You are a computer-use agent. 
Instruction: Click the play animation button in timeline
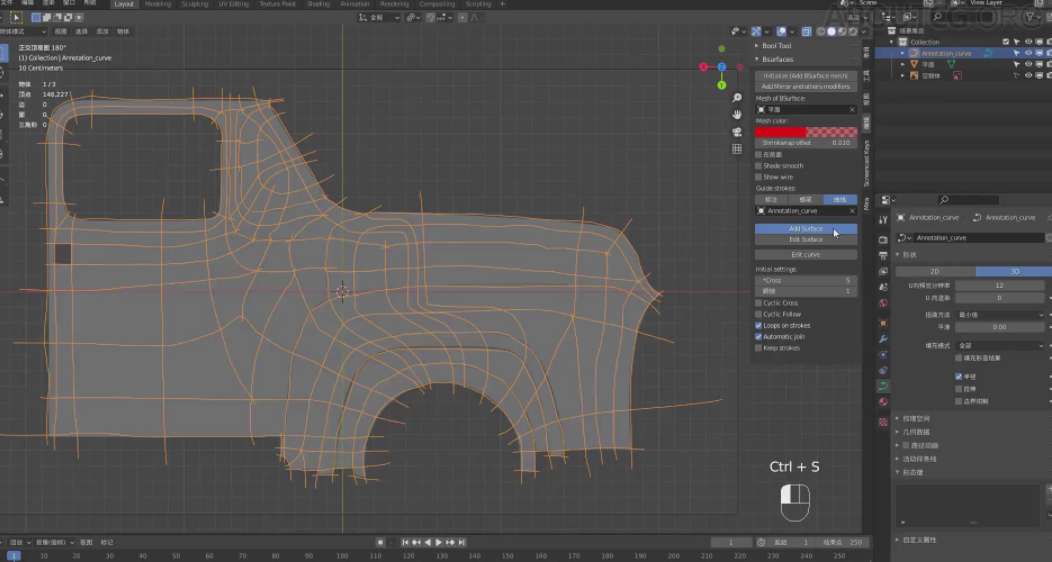[x=439, y=542]
